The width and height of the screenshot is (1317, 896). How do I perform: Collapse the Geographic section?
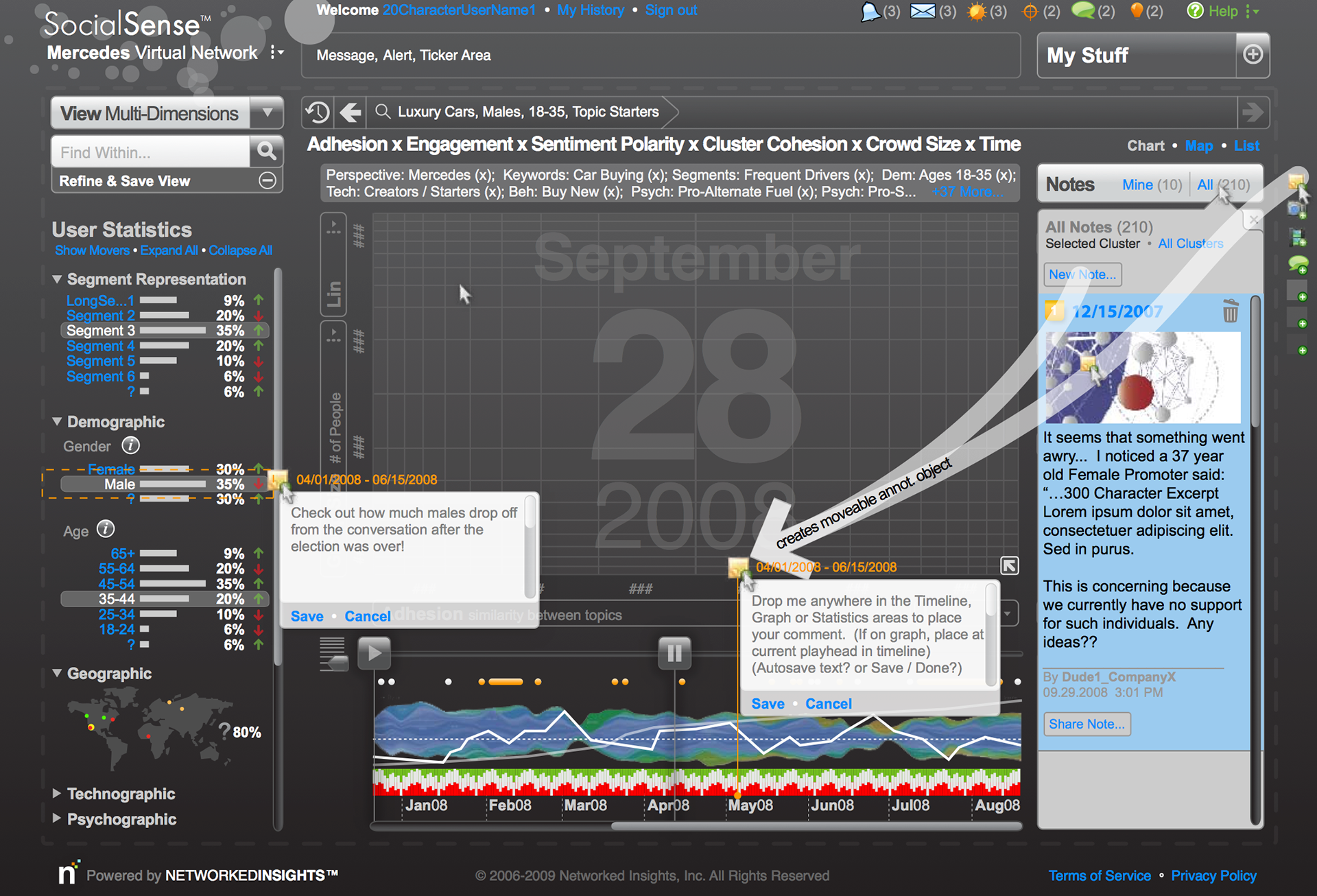click(57, 673)
